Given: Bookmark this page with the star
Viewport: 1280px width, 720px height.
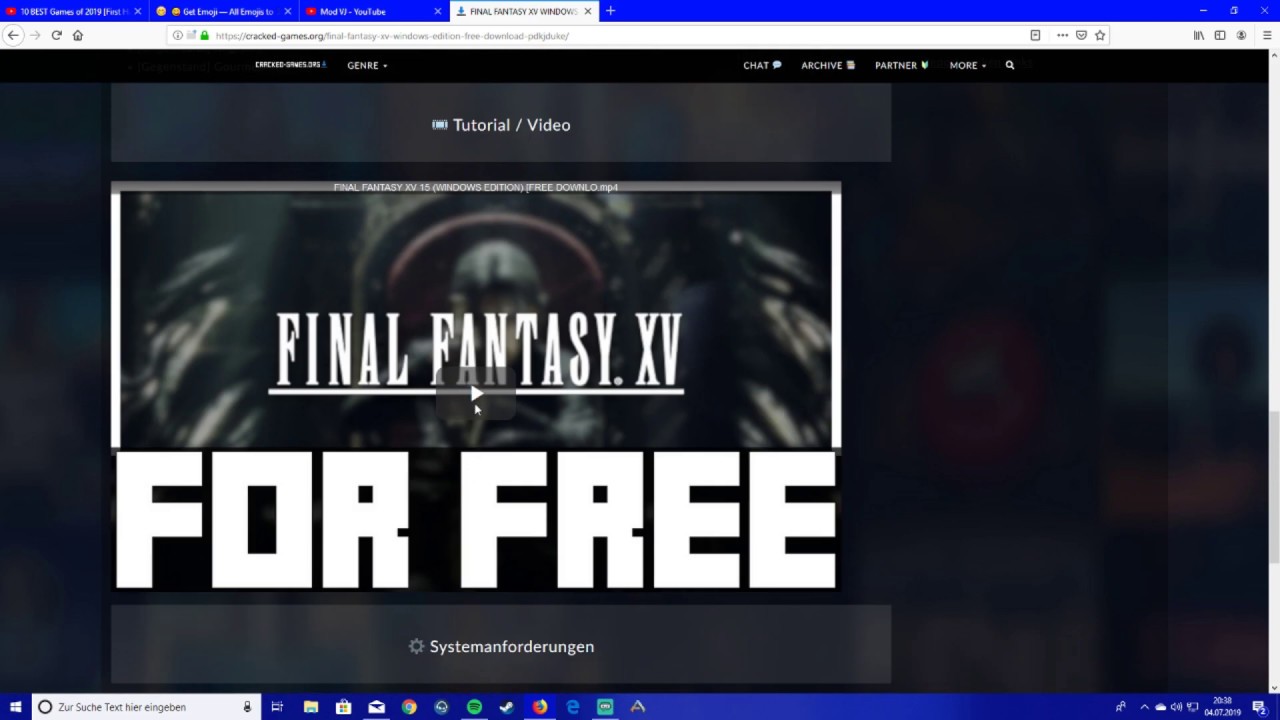Looking at the screenshot, I should point(1100,35).
